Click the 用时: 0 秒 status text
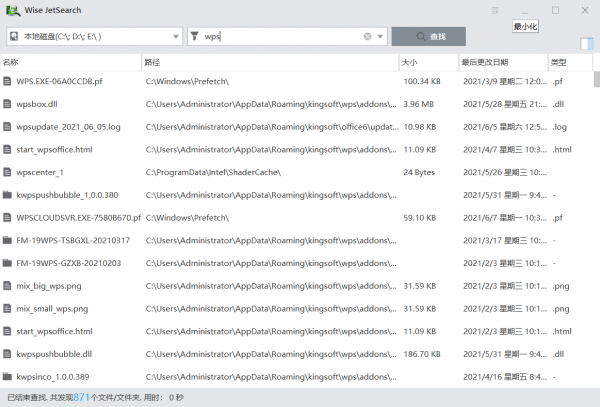Screen dimensions: 600x407 coord(164,397)
